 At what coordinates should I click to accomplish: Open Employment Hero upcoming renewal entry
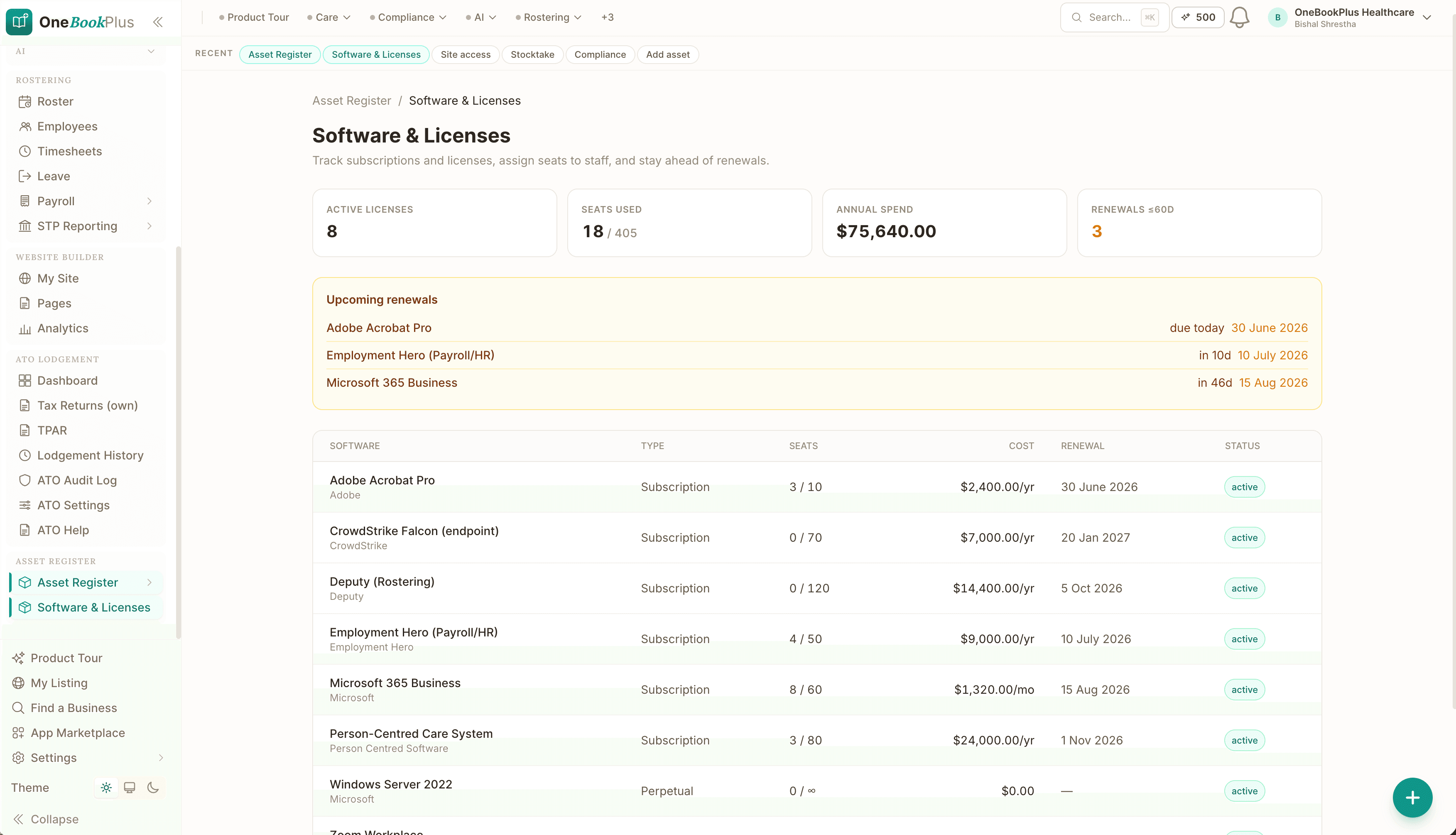click(x=817, y=356)
